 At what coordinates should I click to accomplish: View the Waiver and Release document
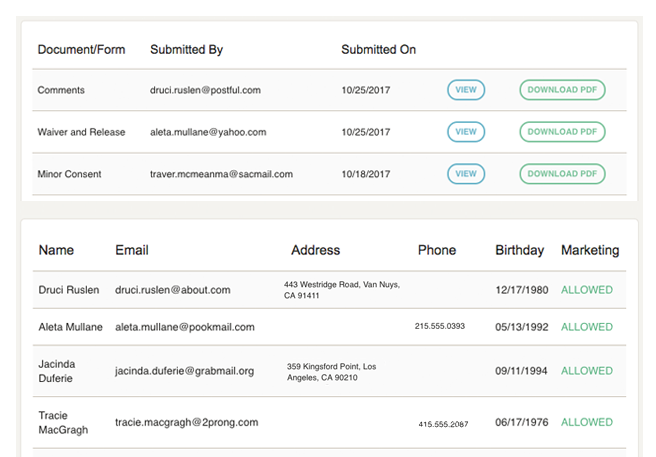466,132
